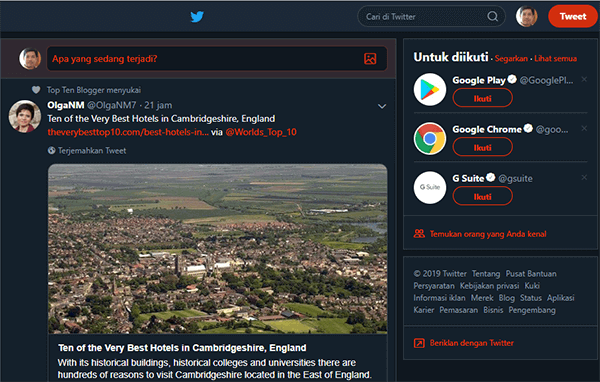This screenshot has width=600, height=382.
Task: Click the add image icon in compose box
Action: [x=370, y=59]
